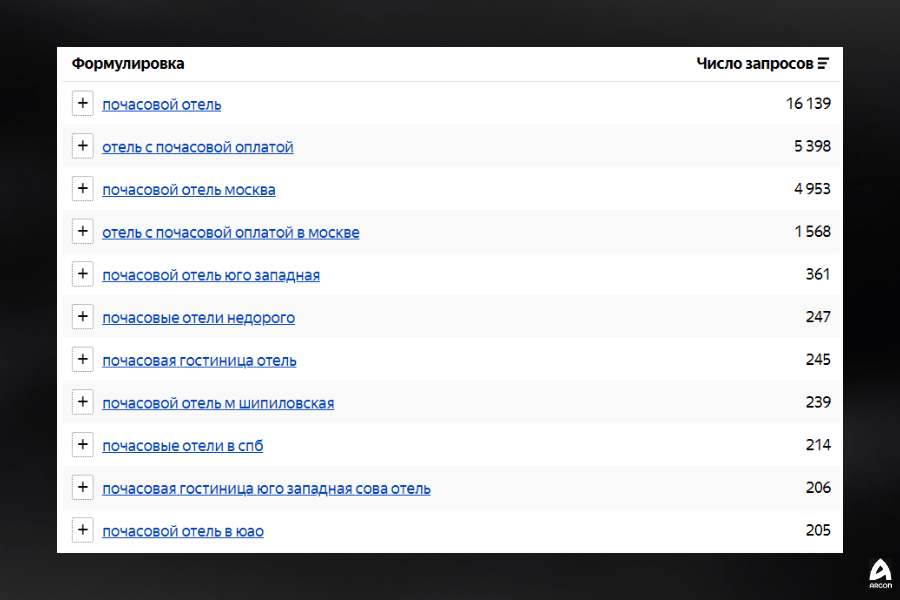Sort by 'Число запросов' column header

(x=754, y=64)
